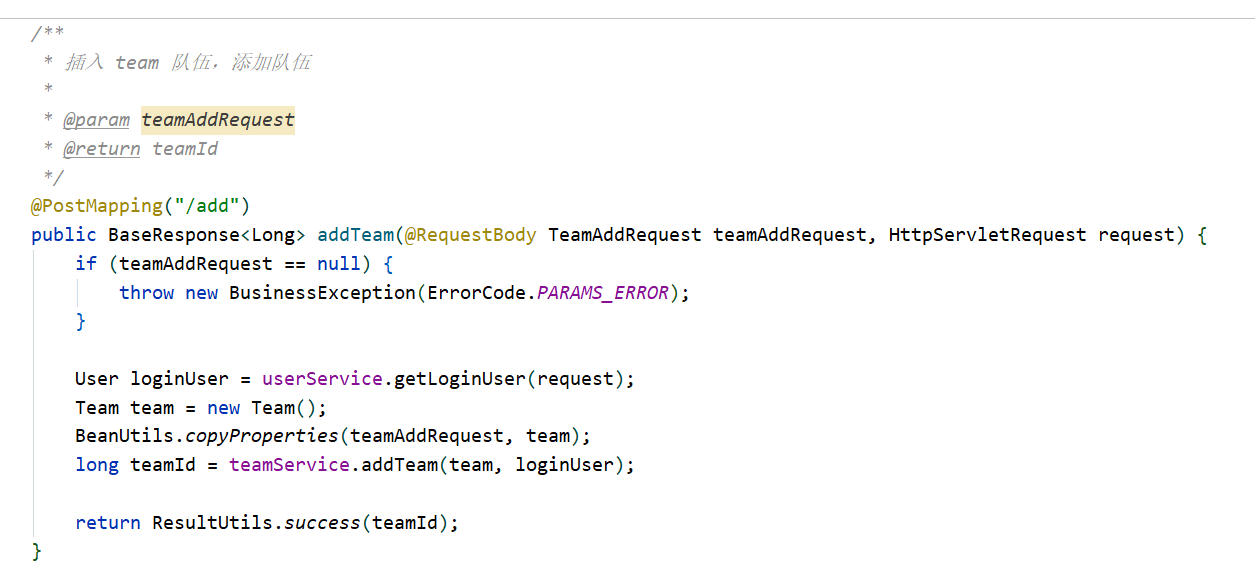Click teamService field reference
1255x574 pixels.
coord(290,465)
